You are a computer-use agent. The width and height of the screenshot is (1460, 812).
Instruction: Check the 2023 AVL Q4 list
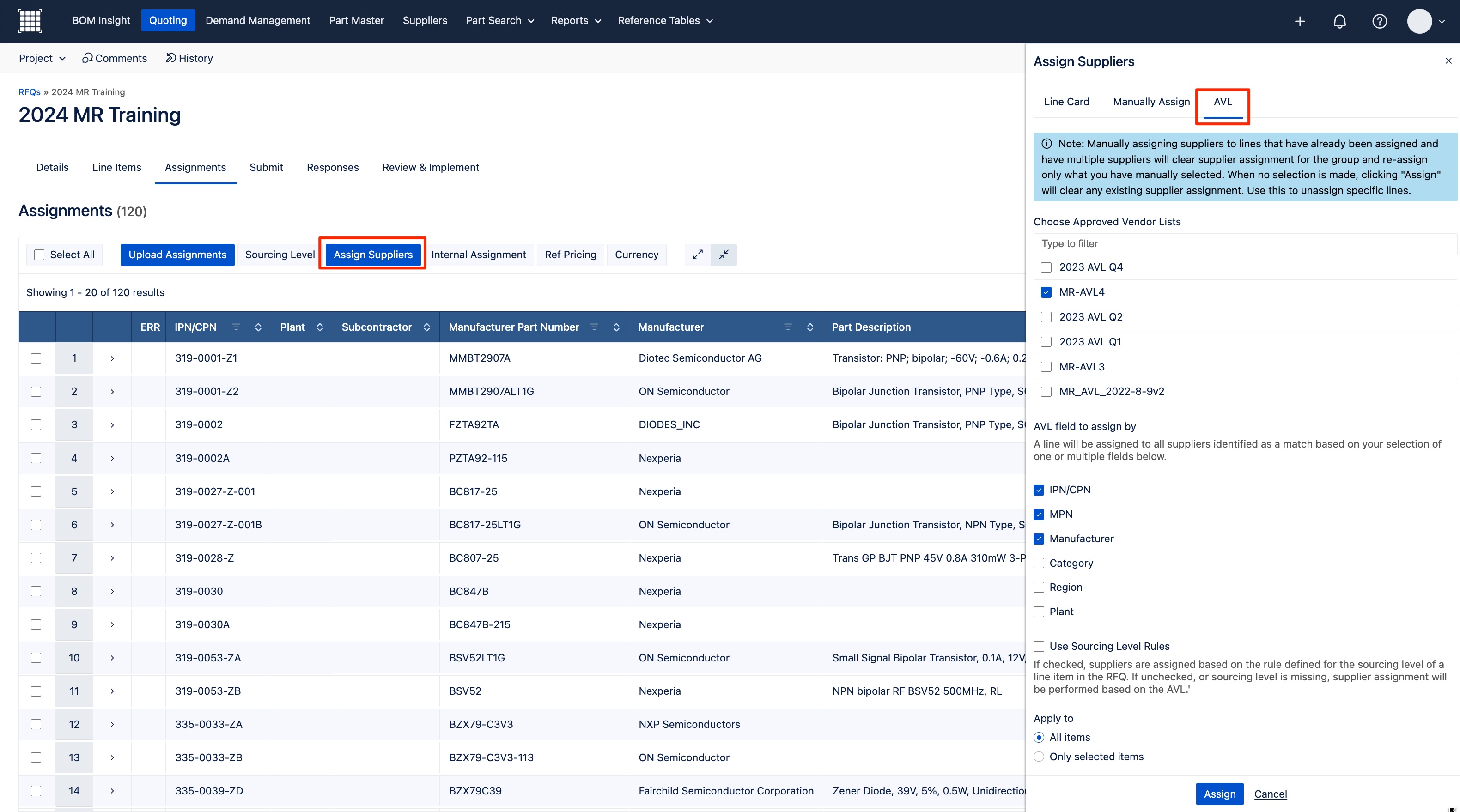pos(1046,267)
